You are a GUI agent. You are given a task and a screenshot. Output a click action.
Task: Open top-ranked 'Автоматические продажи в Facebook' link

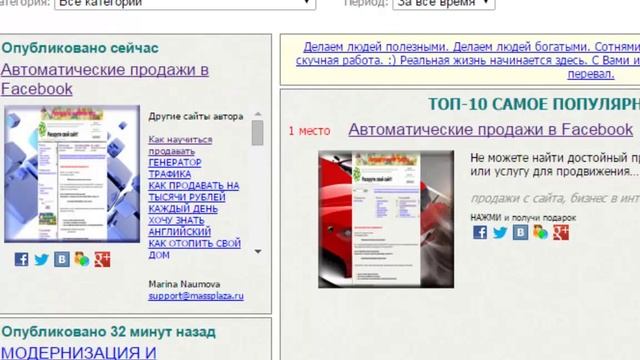pos(491,130)
